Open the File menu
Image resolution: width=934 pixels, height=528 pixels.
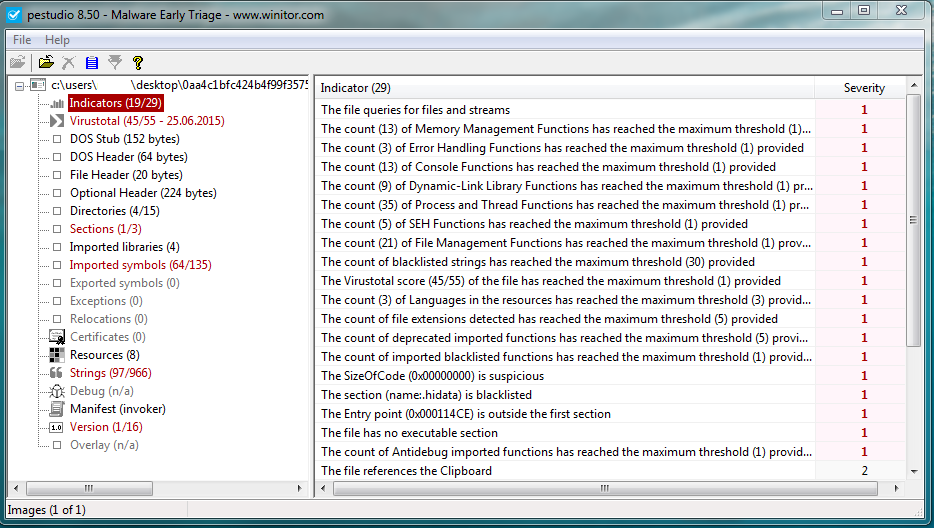coord(22,40)
